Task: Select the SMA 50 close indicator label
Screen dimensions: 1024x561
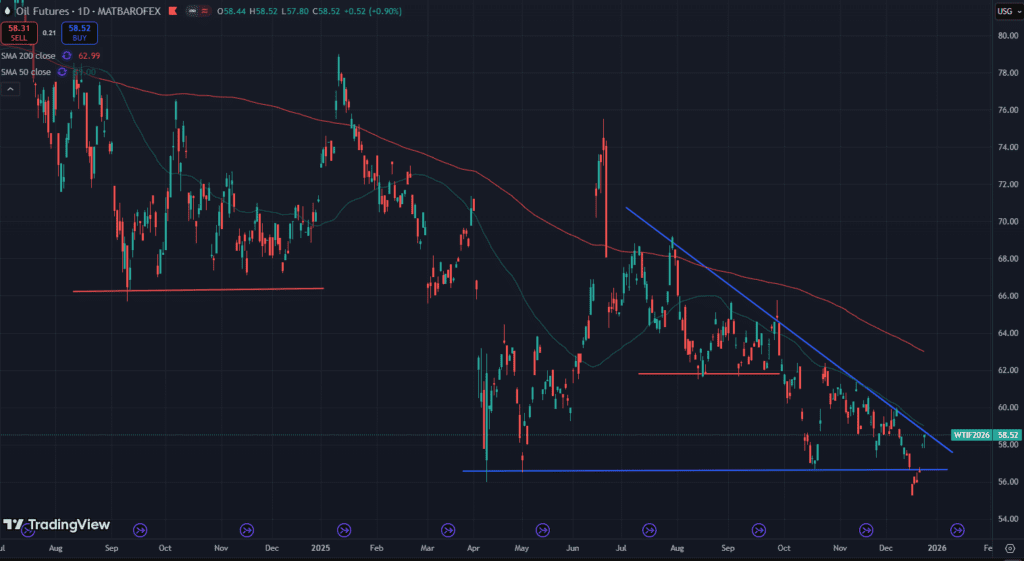Action: 26,72
